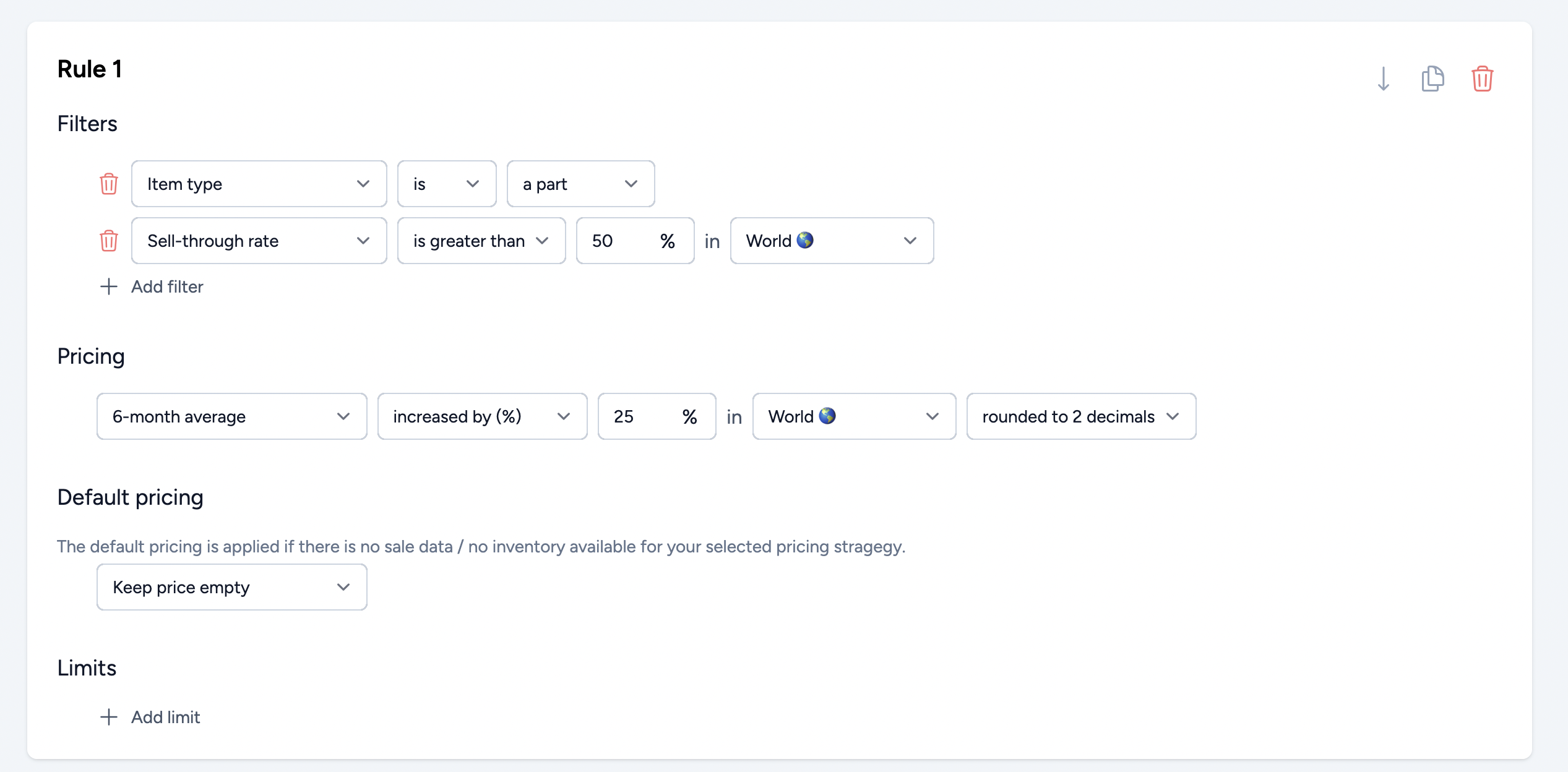Open the 'is' operator dropdown
This screenshot has height=772, width=1568.
[x=446, y=184]
